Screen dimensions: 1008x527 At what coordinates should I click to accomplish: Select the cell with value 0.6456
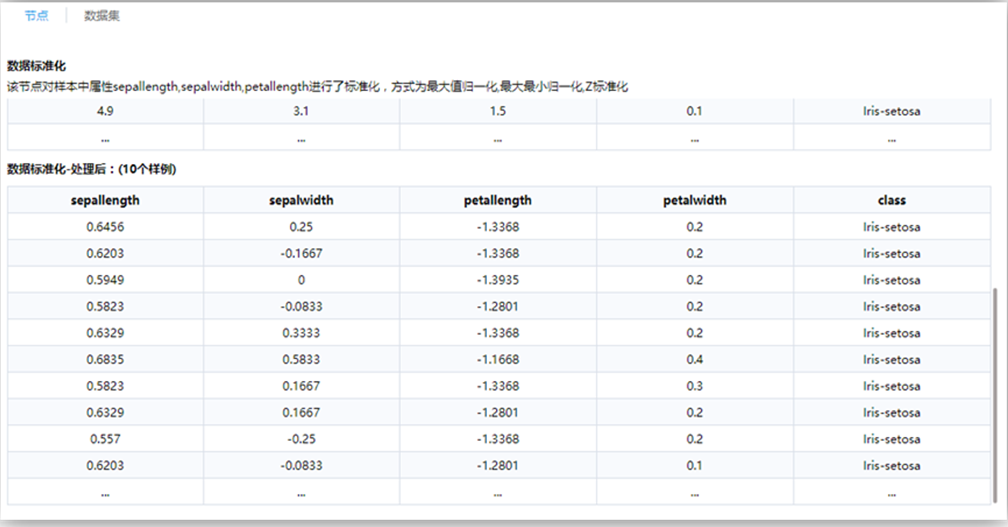point(105,227)
